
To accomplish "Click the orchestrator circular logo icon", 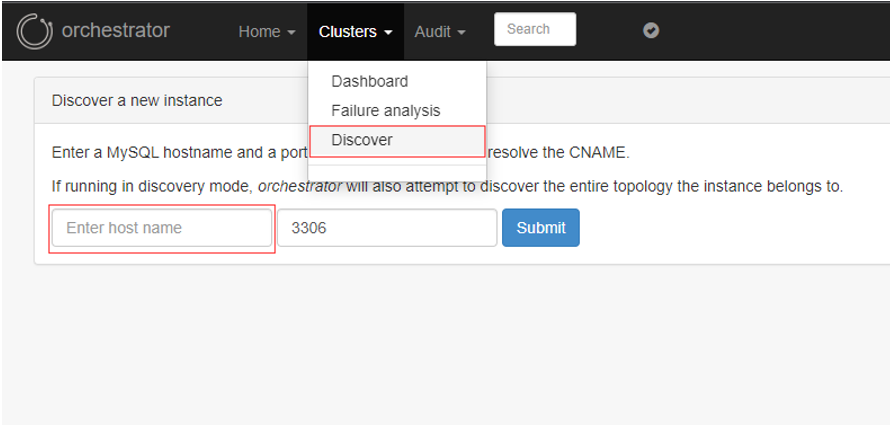I will [x=35, y=31].
